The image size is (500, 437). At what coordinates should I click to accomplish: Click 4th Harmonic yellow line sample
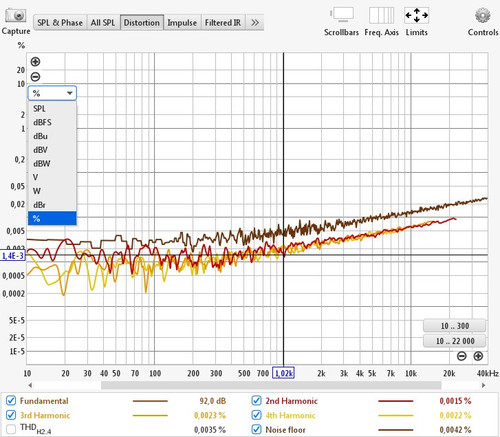click(396, 416)
